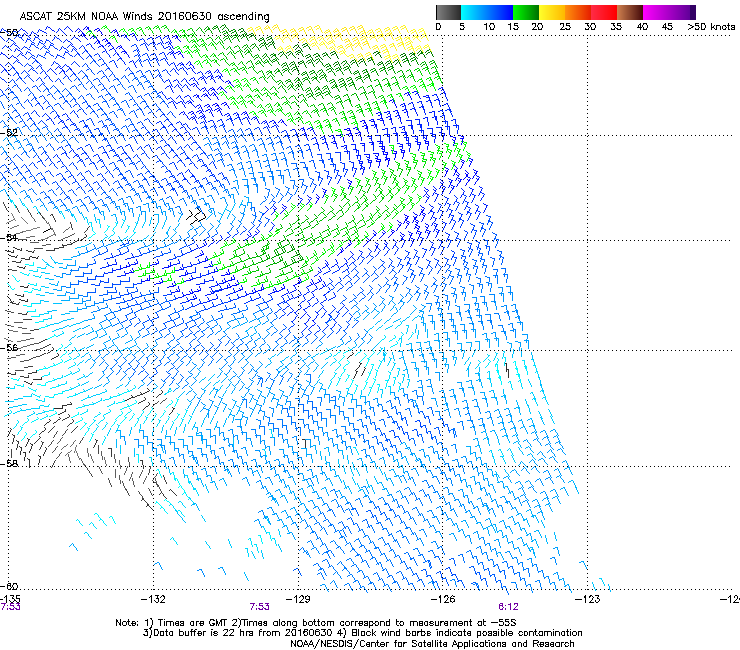Click the note 'Black wind barbs indicate possible contamination'
The image size is (740, 650).
[467, 633]
